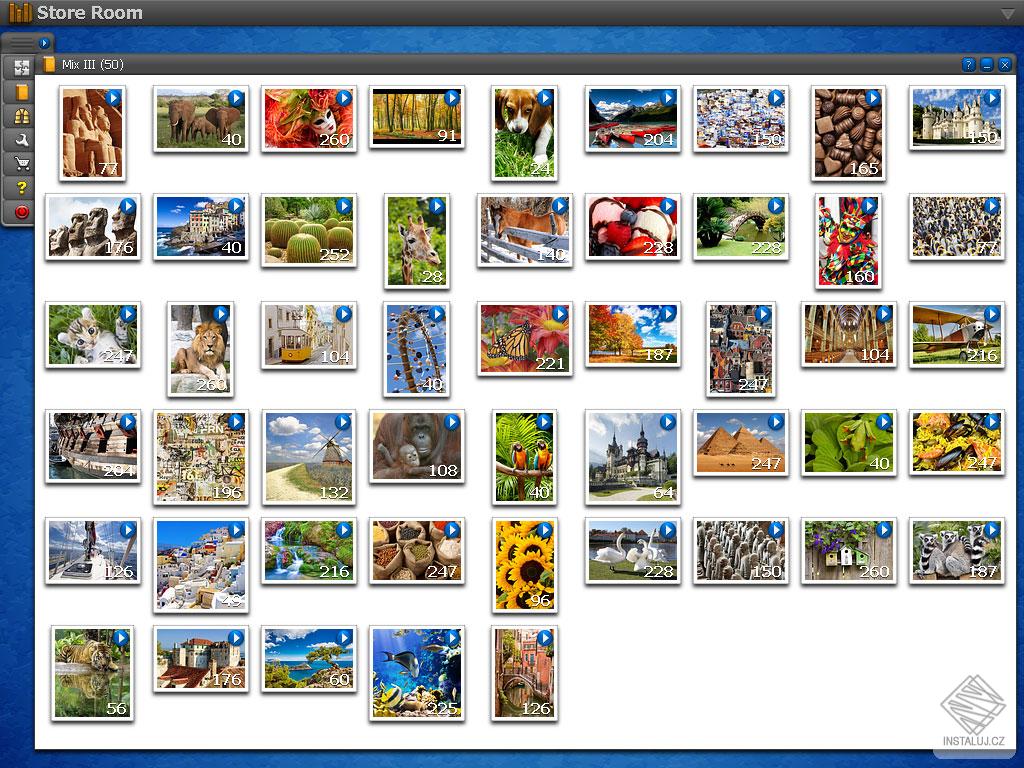Open the jigsaw puzzle pieces sidebar icon
The image size is (1024, 768).
22,67
